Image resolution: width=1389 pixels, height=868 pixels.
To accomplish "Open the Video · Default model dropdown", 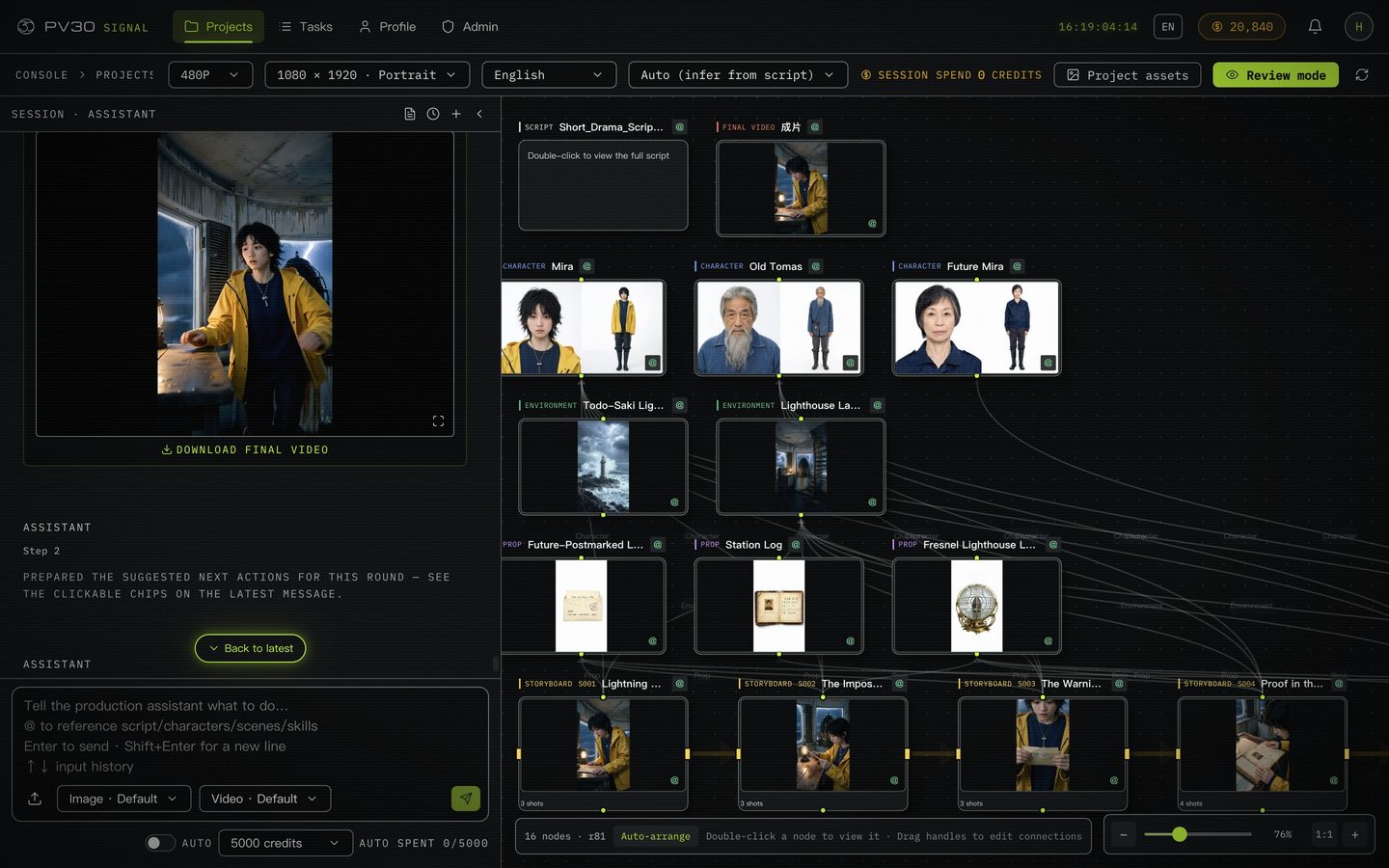I will tap(265, 799).
